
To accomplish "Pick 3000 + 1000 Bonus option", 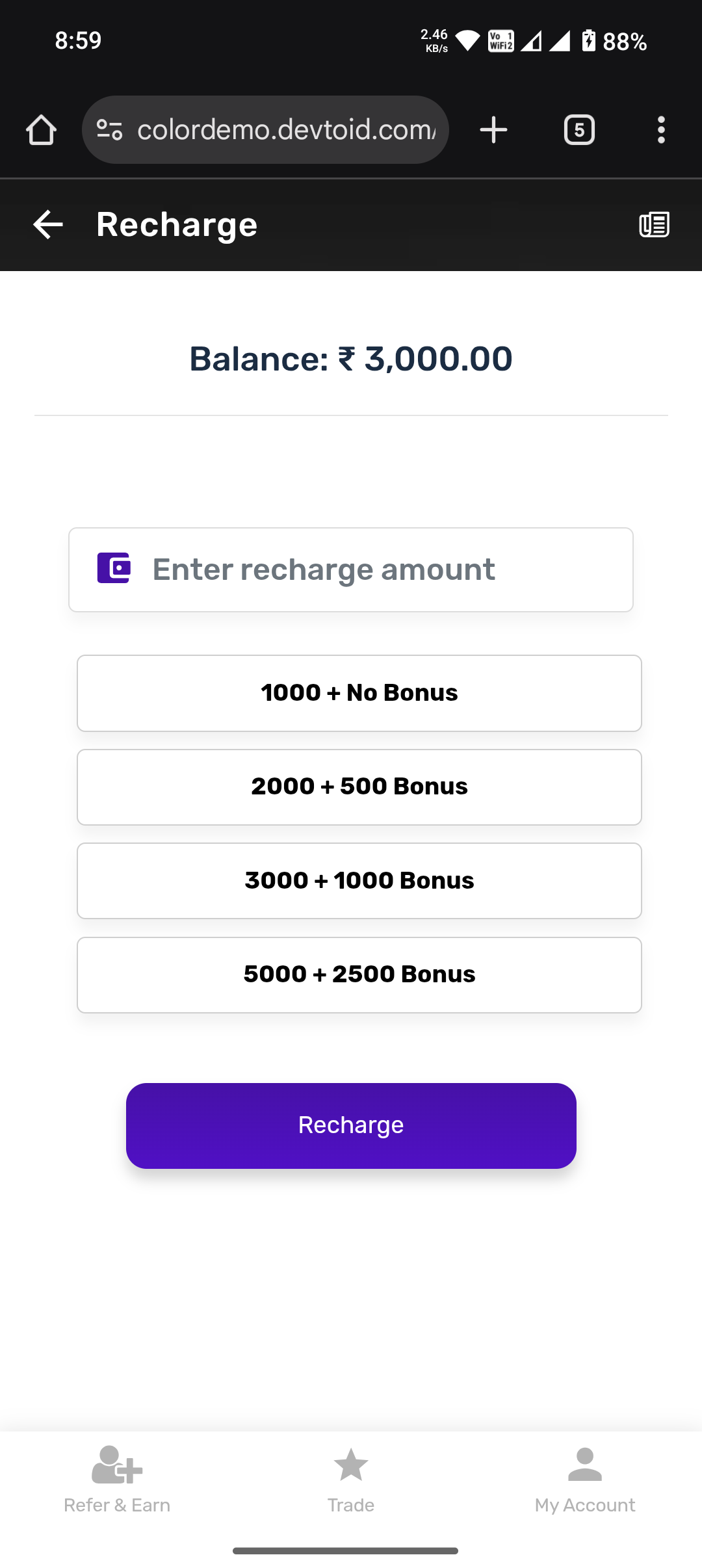I will (x=359, y=881).
